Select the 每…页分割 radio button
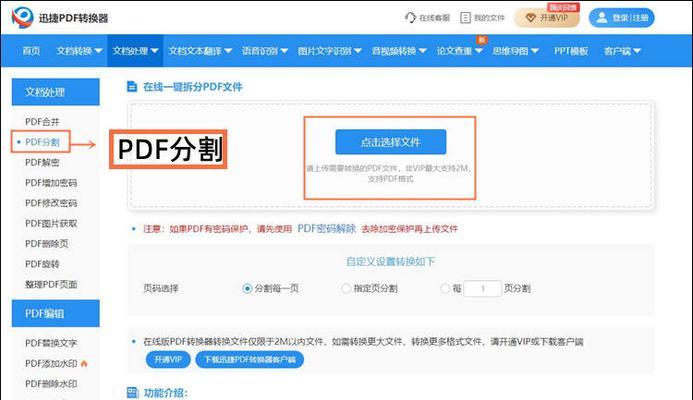This screenshot has width=693, height=400. (x=445, y=289)
